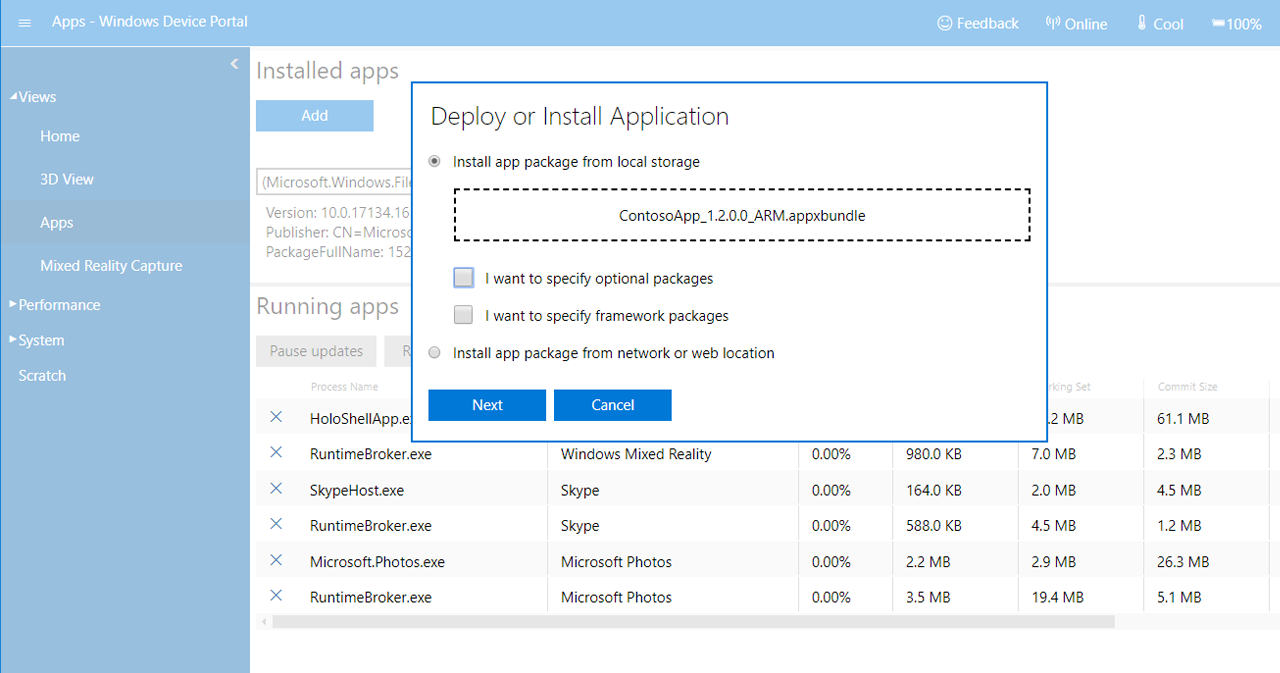Open the hamburger menu icon
The height and width of the screenshot is (673, 1280).
click(x=25, y=23)
